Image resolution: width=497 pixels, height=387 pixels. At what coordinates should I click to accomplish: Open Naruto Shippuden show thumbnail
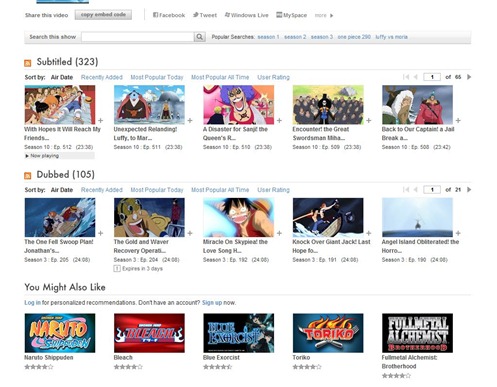pyautogui.click(x=60, y=333)
